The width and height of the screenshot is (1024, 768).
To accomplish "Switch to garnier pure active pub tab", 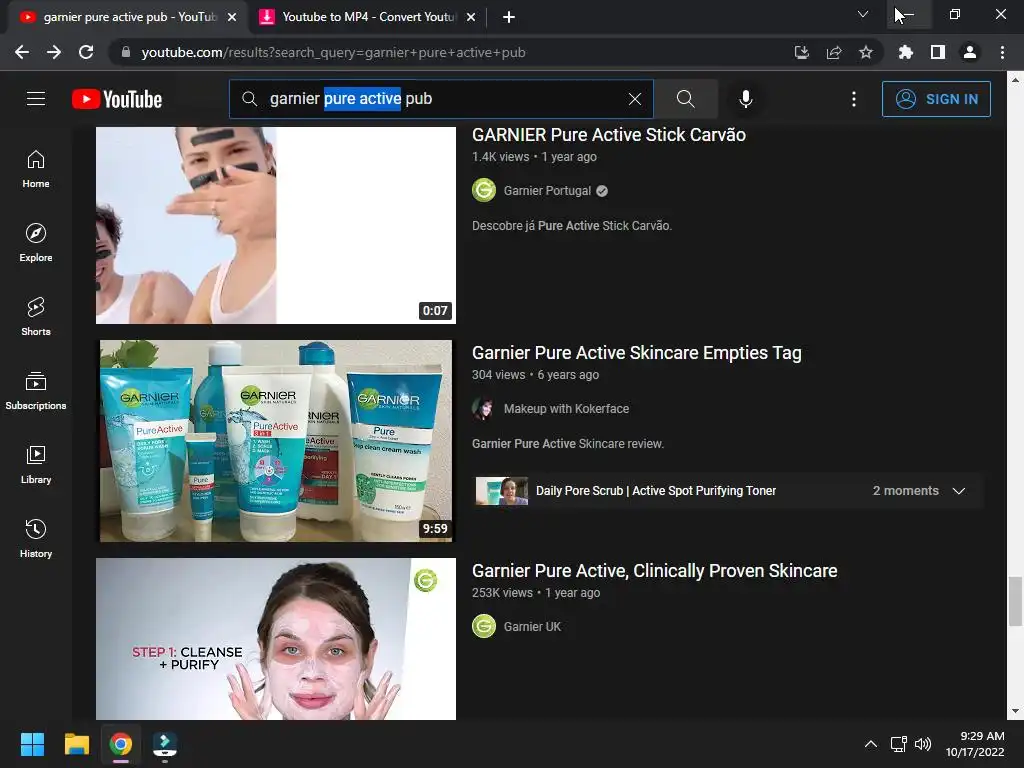I will coord(129,17).
